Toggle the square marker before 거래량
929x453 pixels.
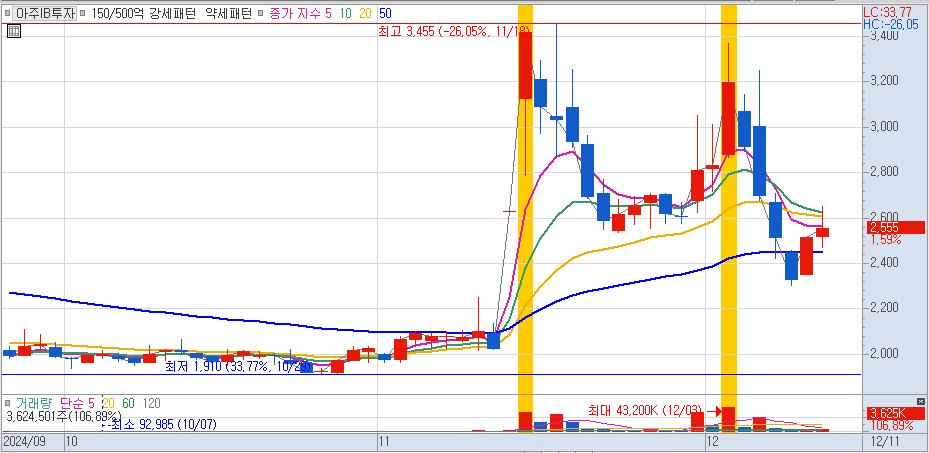pyautogui.click(x=8, y=403)
